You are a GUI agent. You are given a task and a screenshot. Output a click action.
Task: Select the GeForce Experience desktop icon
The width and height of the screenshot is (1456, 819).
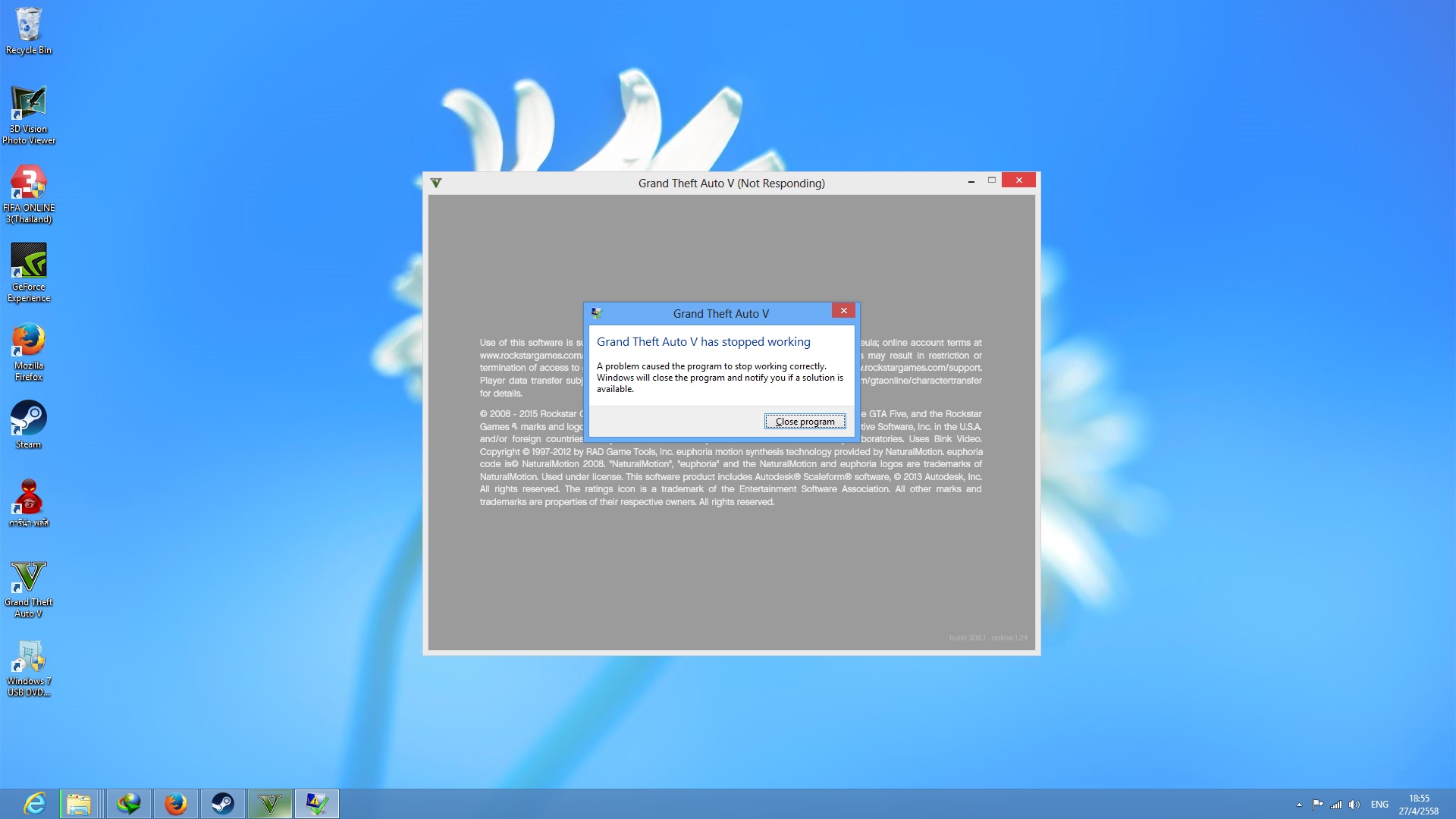29,273
